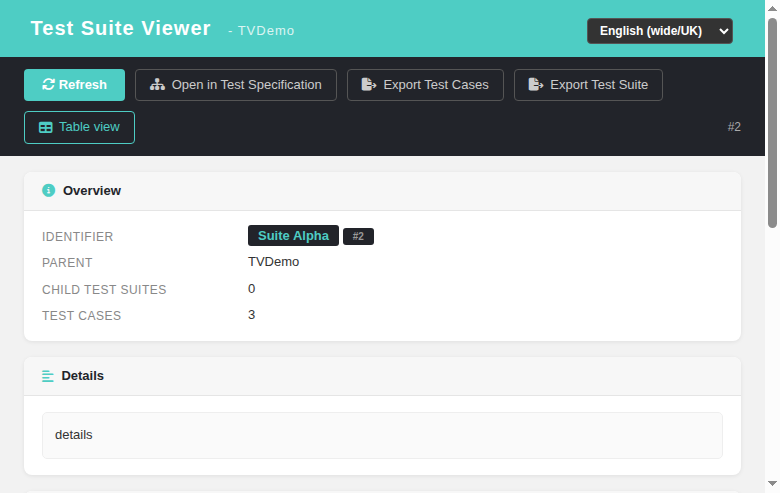Viewport: 780px width, 493px height.
Task: Click the child test suites value 0
Action: coord(252,289)
